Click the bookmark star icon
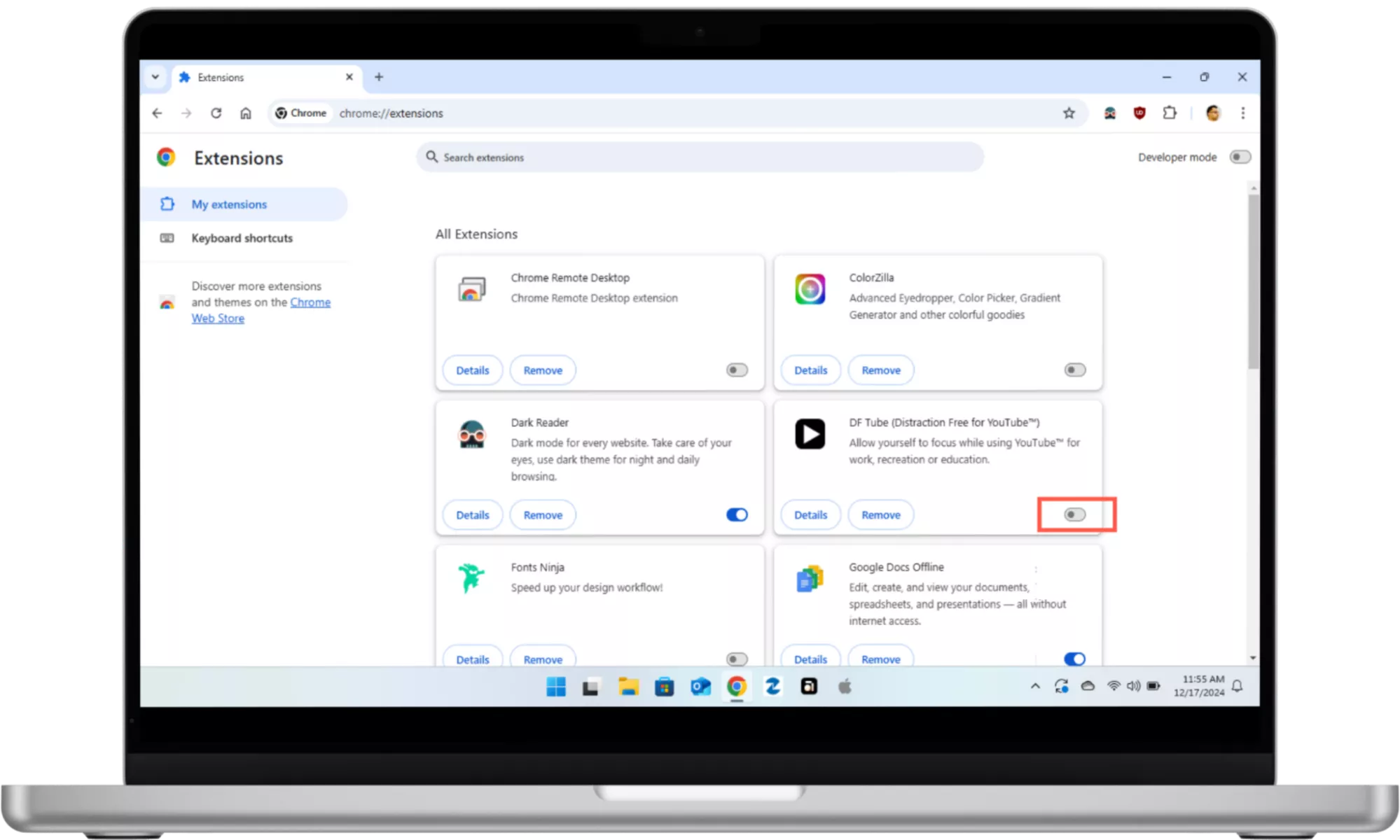This screenshot has width=1400, height=840. [1069, 113]
